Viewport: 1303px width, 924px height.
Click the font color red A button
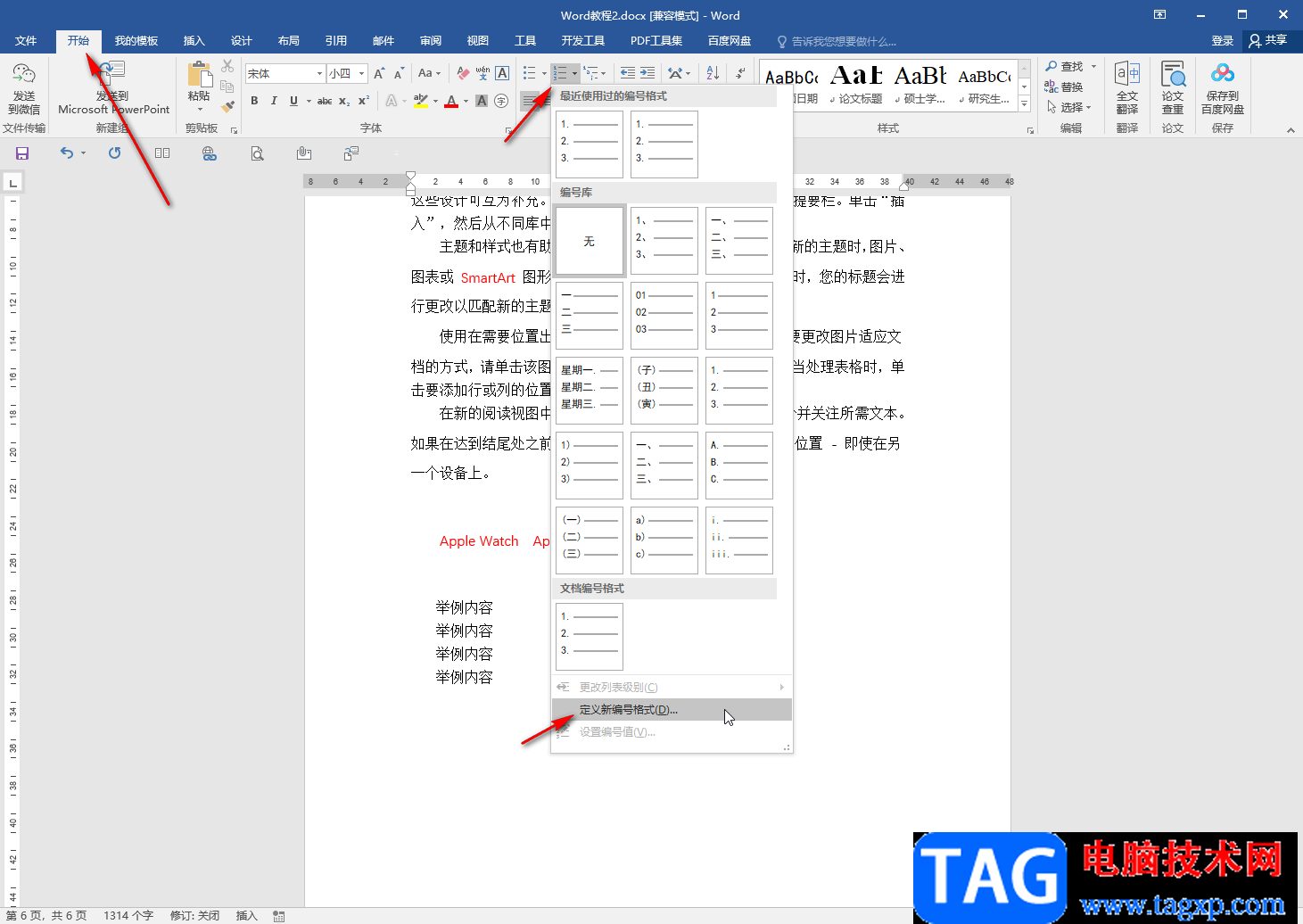451,101
